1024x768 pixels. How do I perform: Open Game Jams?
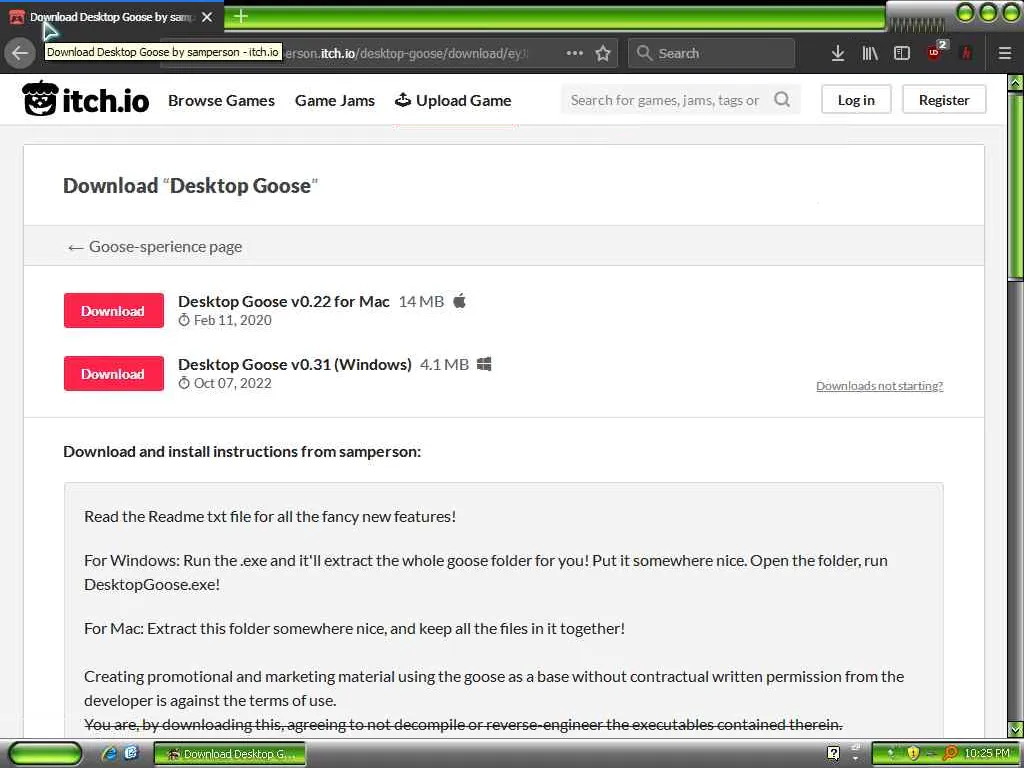(334, 101)
